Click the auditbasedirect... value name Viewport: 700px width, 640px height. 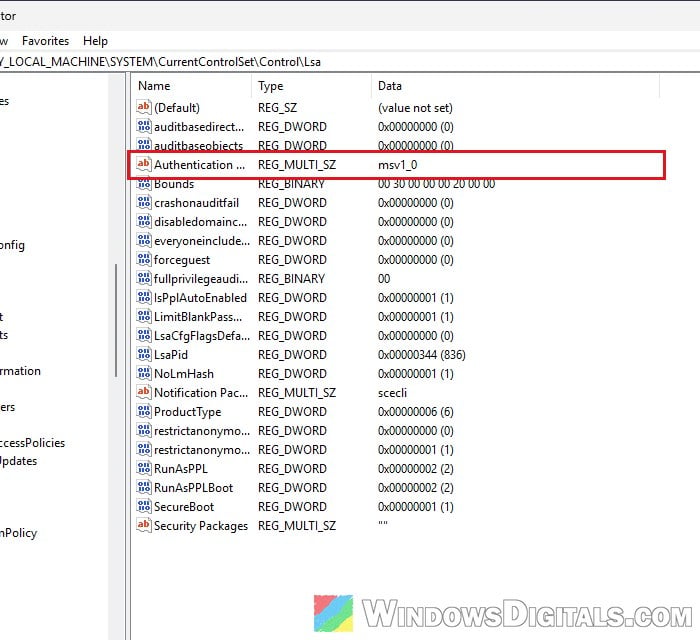coord(199,127)
